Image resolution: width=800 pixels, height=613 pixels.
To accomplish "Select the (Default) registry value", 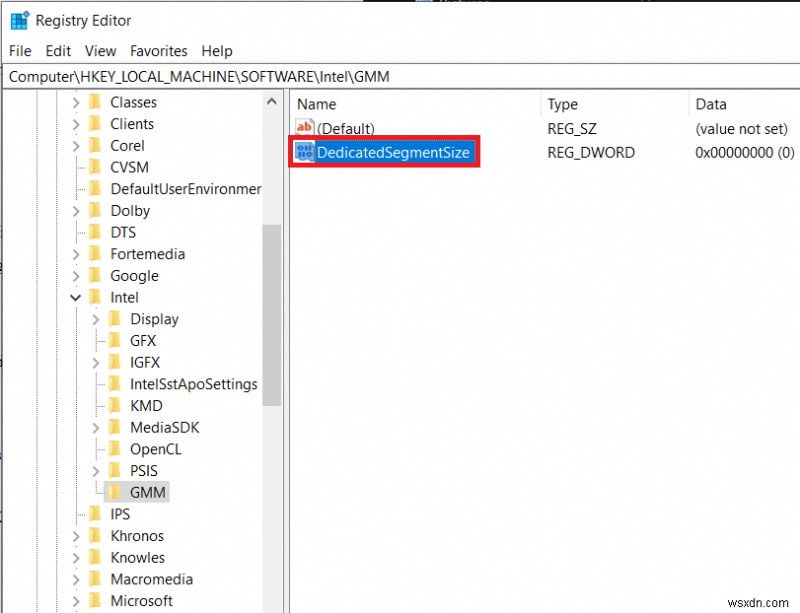I will click(x=347, y=127).
